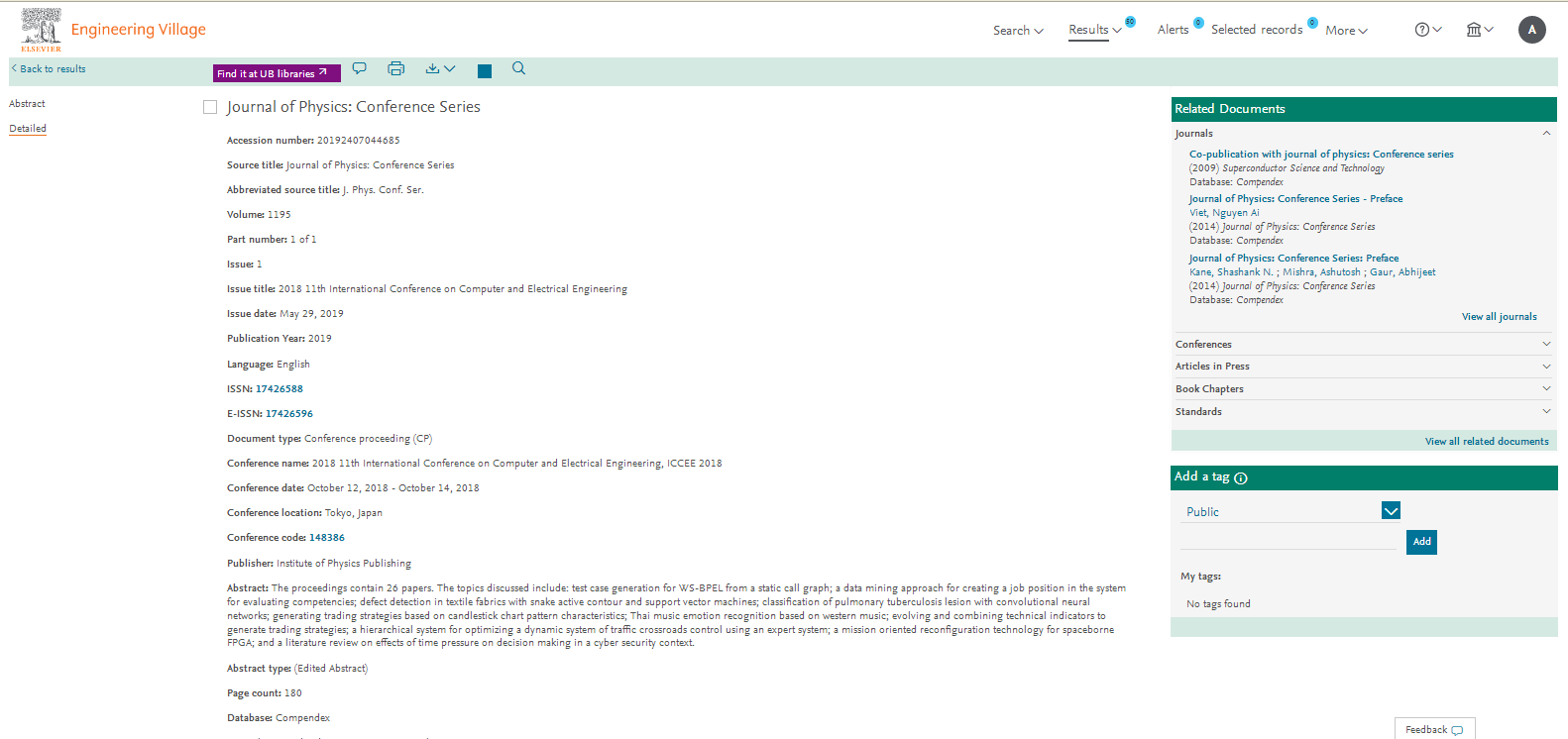Expand the Standards section

1546,411
